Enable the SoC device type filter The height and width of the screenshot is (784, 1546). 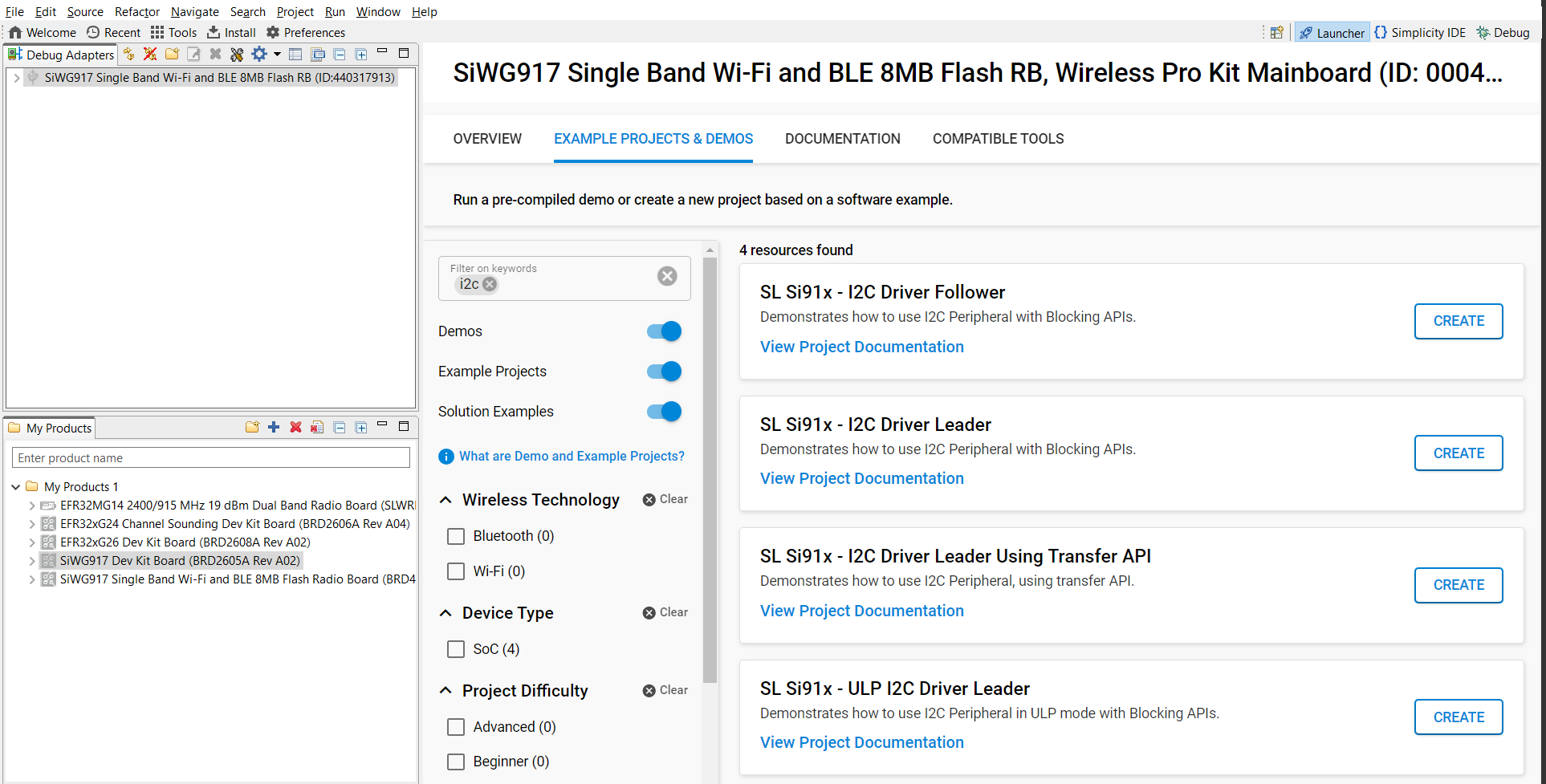[x=456, y=649]
